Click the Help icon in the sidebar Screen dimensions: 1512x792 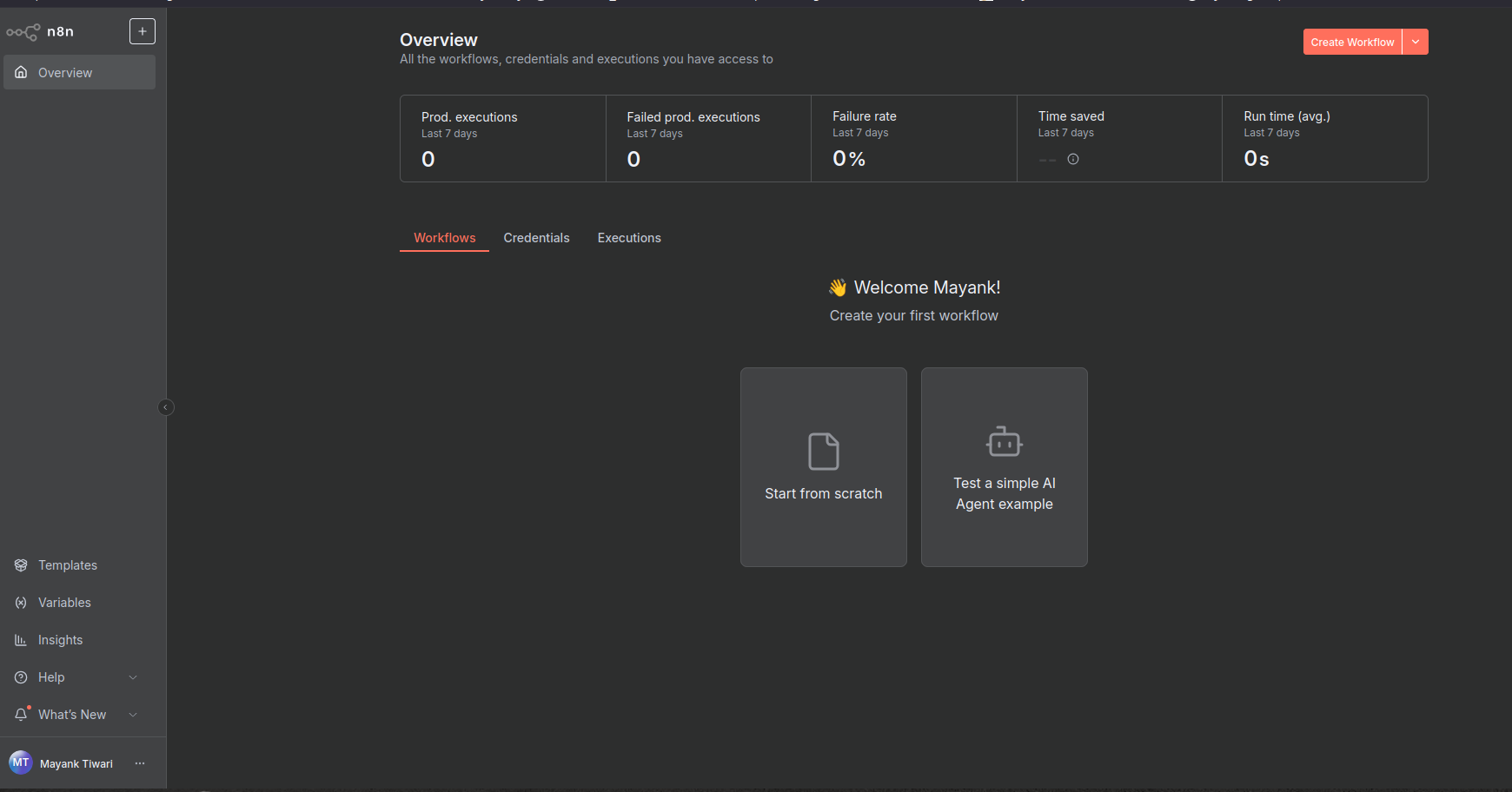point(20,676)
